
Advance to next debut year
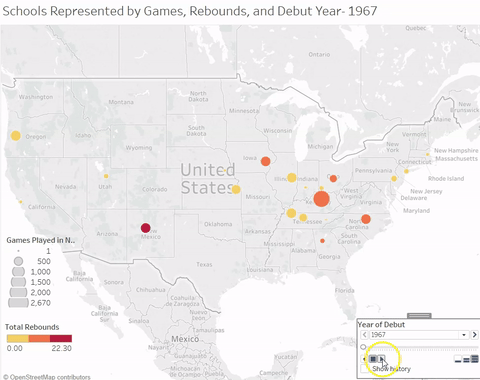[x=474, y=335]
